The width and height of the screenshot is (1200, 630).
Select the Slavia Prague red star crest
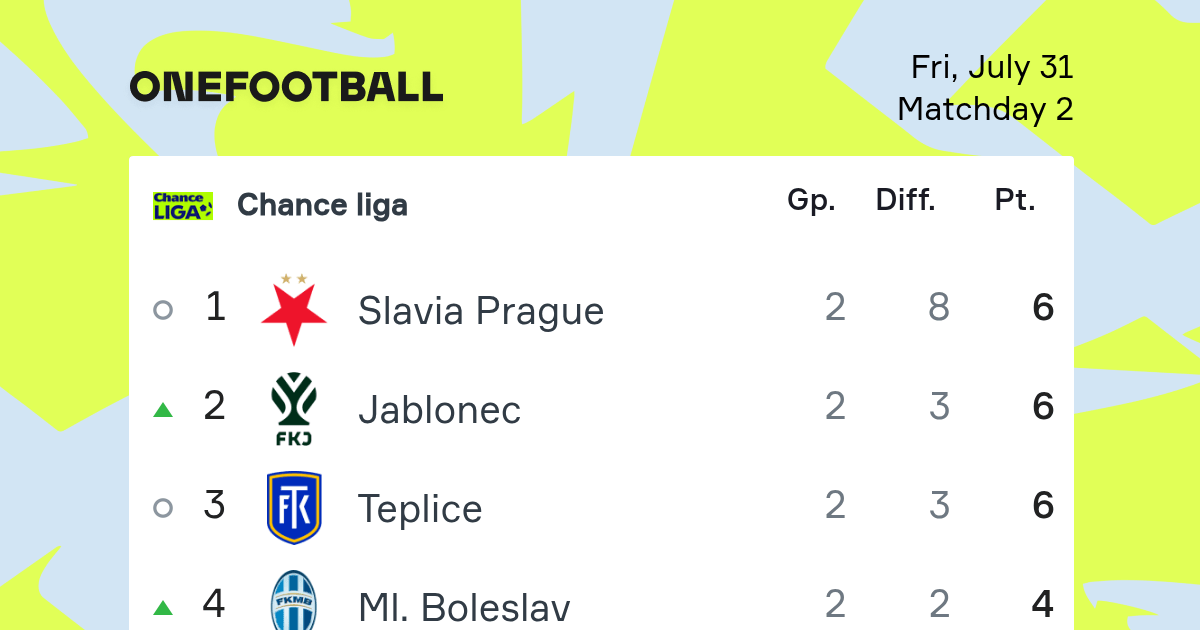[294, 309]
